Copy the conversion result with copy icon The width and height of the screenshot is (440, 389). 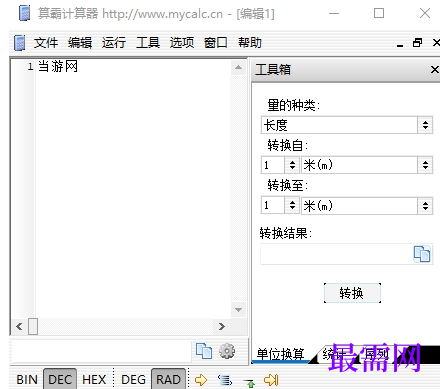tap(422, 254)
